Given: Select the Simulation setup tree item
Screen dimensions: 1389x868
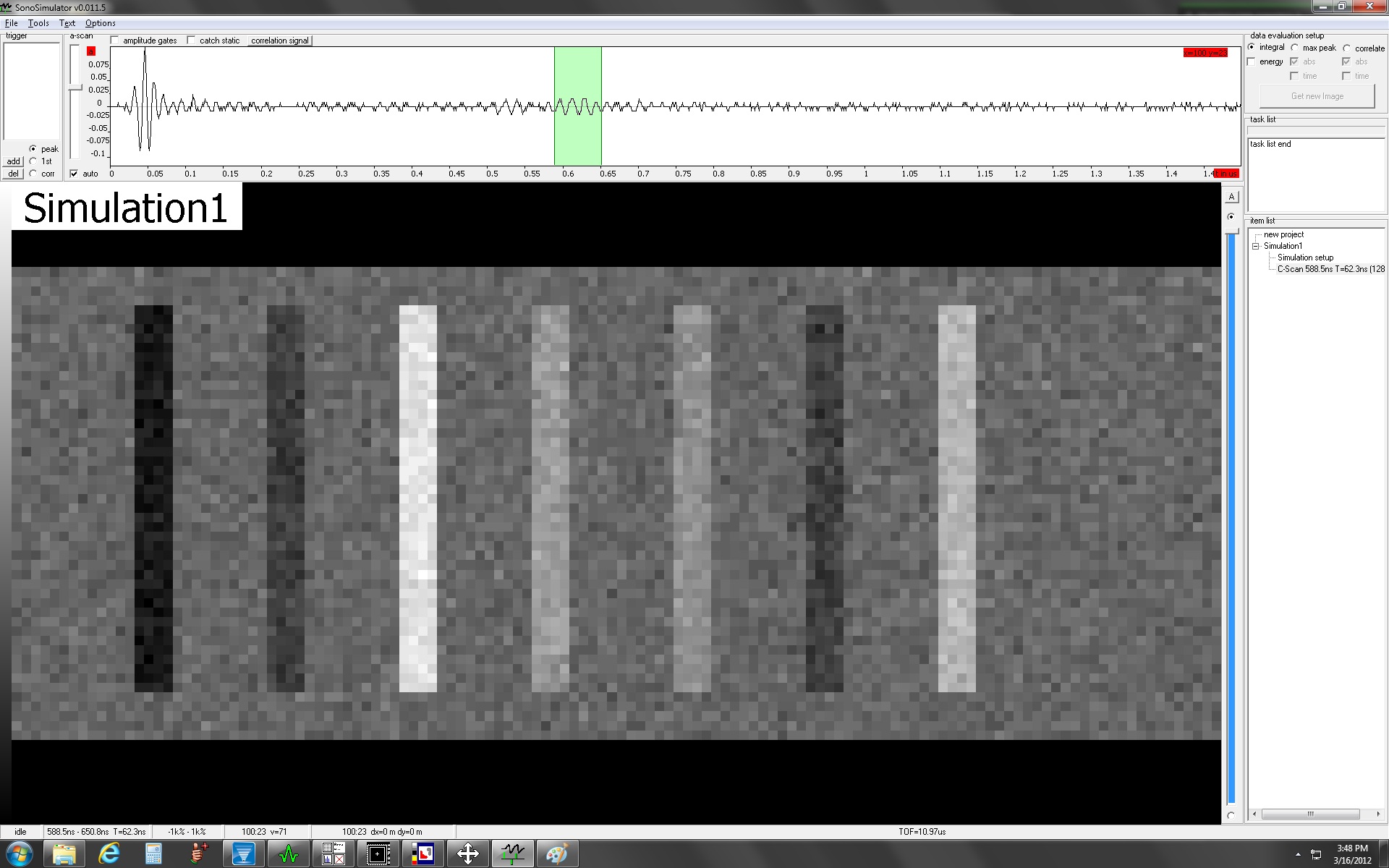Looking at the screenshot, I should [x=1304, y=258].
